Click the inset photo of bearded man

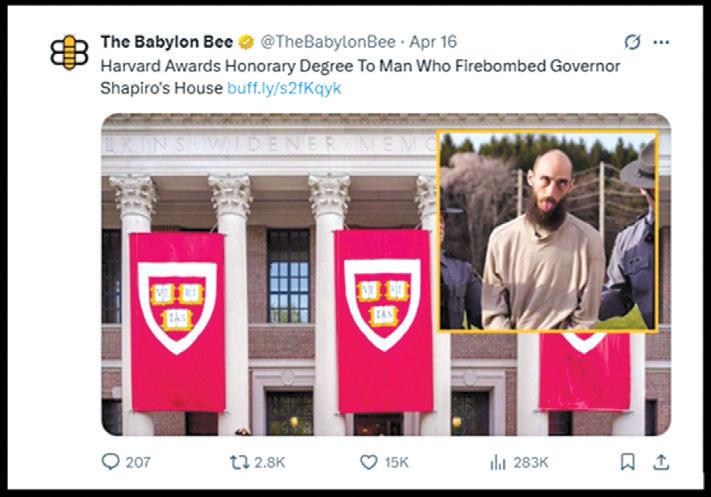pyautogui.click(x=548, y=231)
